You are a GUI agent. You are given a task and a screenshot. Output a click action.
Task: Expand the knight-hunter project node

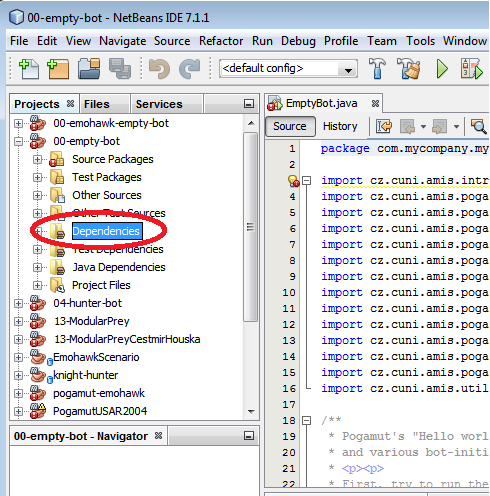(x=19, y=376)
